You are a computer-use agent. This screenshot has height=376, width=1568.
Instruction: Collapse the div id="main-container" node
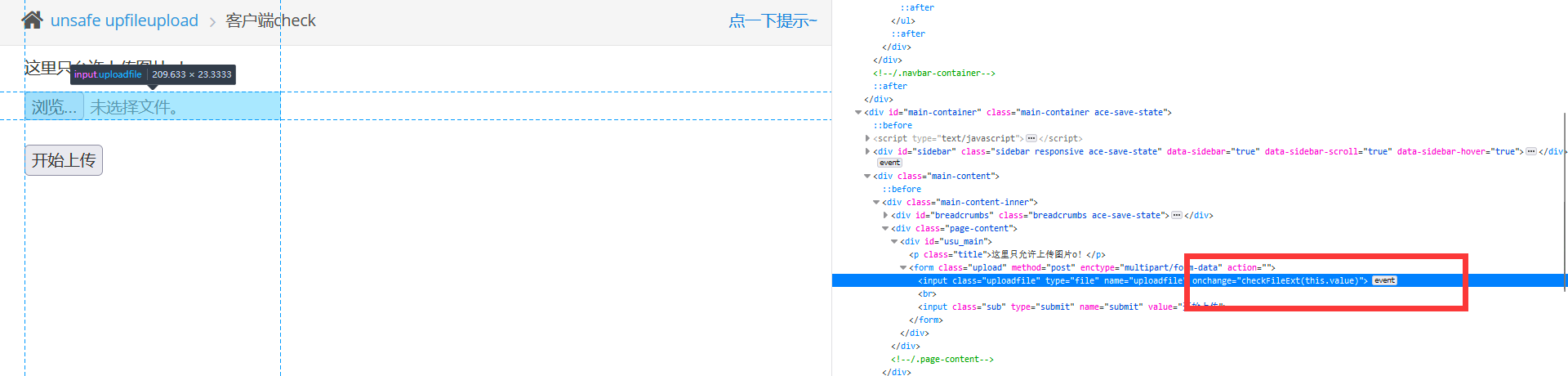pyautogui.click(x=858, y=113)
